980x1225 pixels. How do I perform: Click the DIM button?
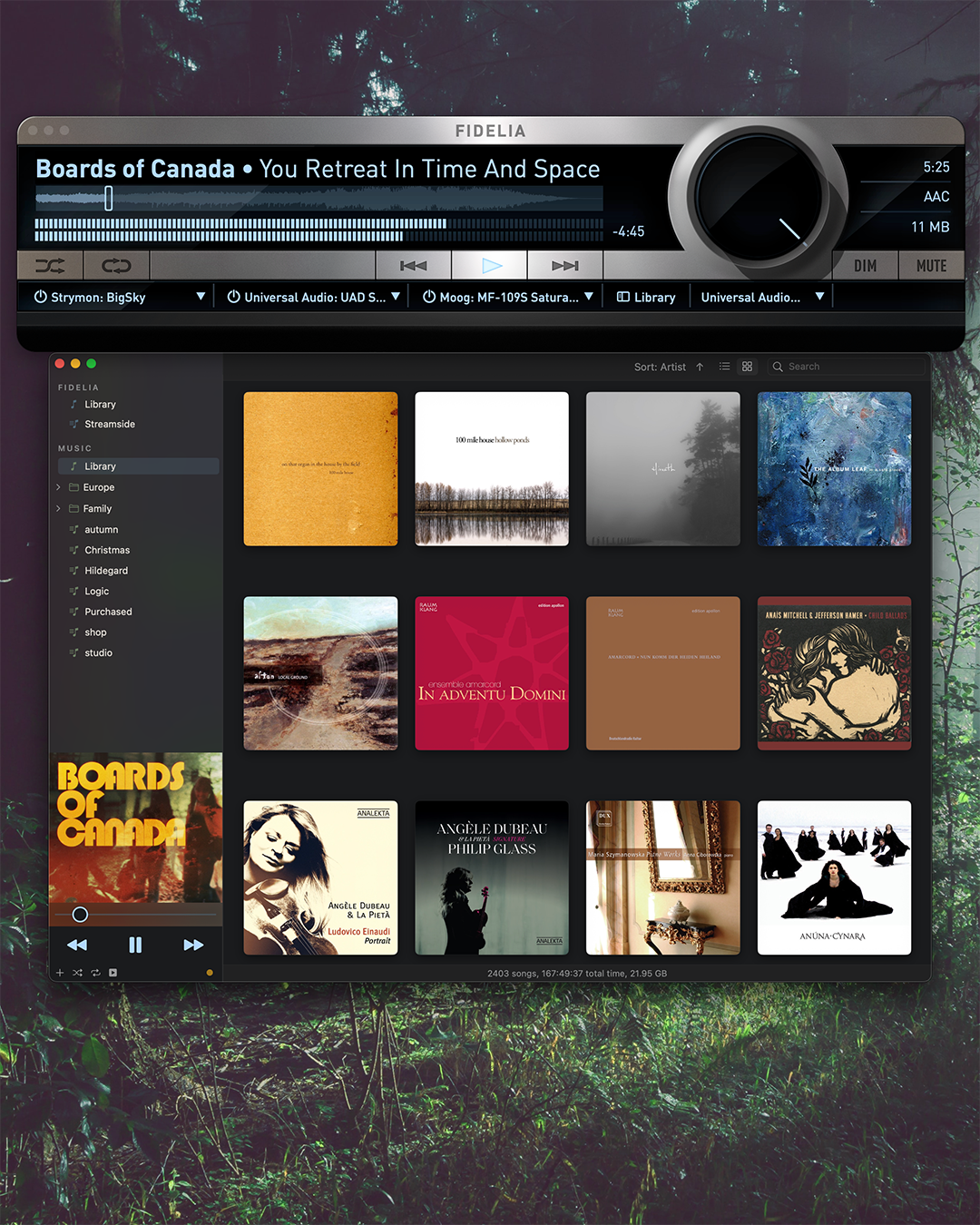coord(866,266)
